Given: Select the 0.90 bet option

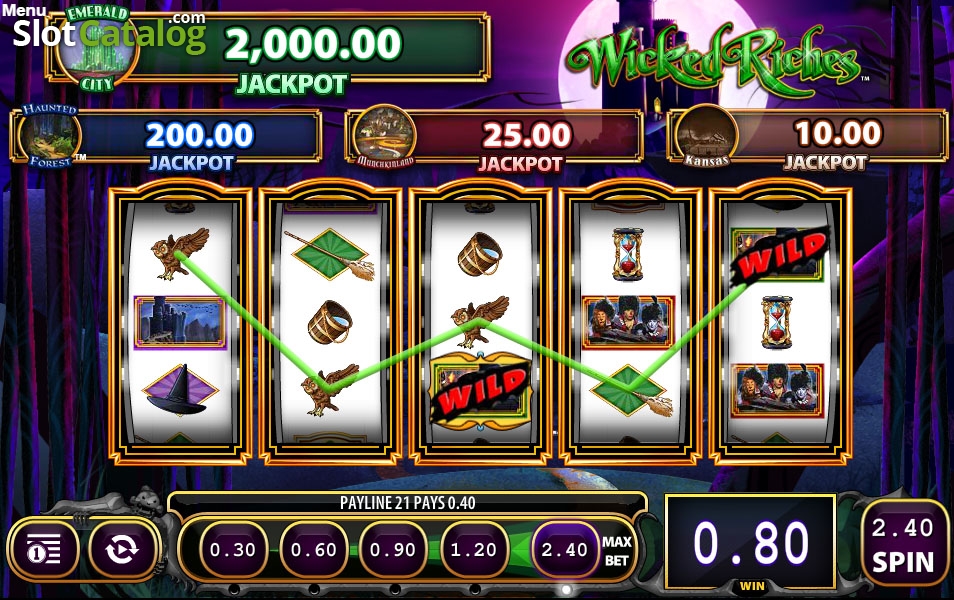Looking at the screenshot, I should tap(393, 550).
